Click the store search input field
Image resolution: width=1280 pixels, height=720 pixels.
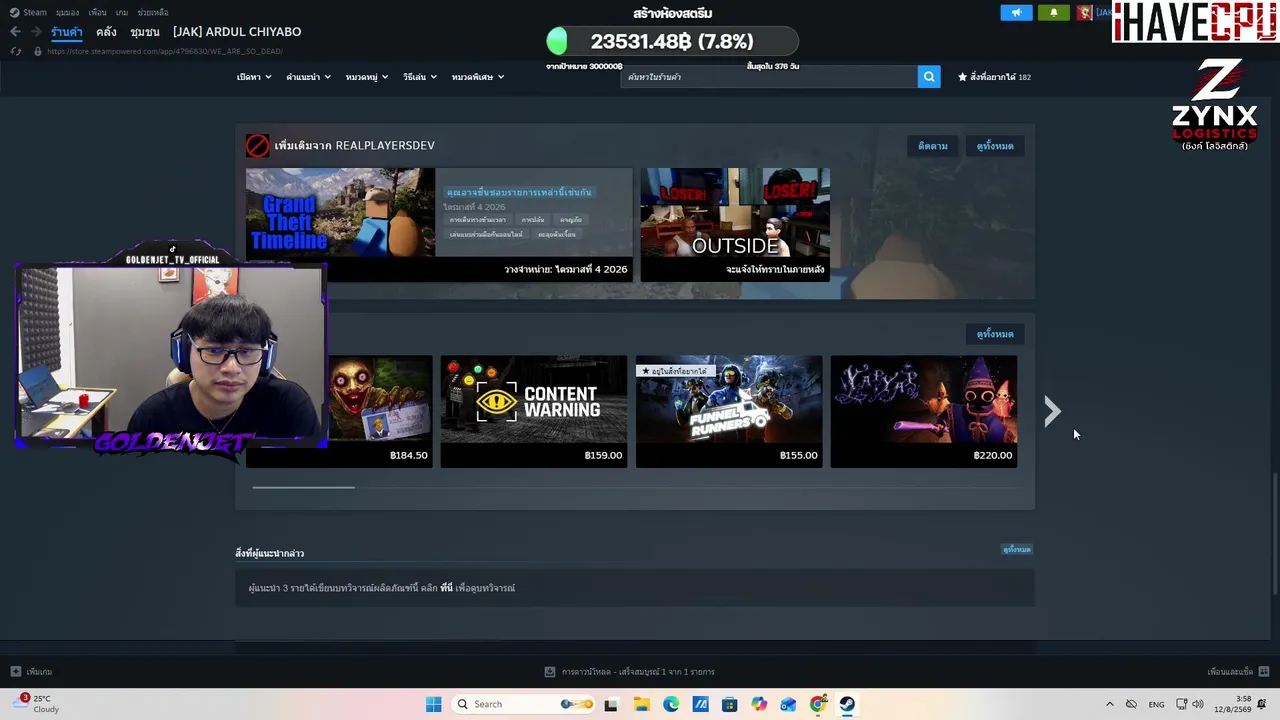[768, 77]
